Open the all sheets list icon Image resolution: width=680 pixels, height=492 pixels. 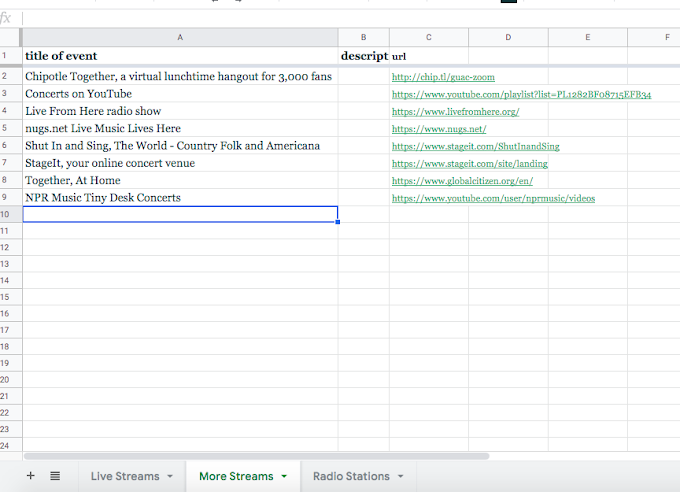(55, 476)
